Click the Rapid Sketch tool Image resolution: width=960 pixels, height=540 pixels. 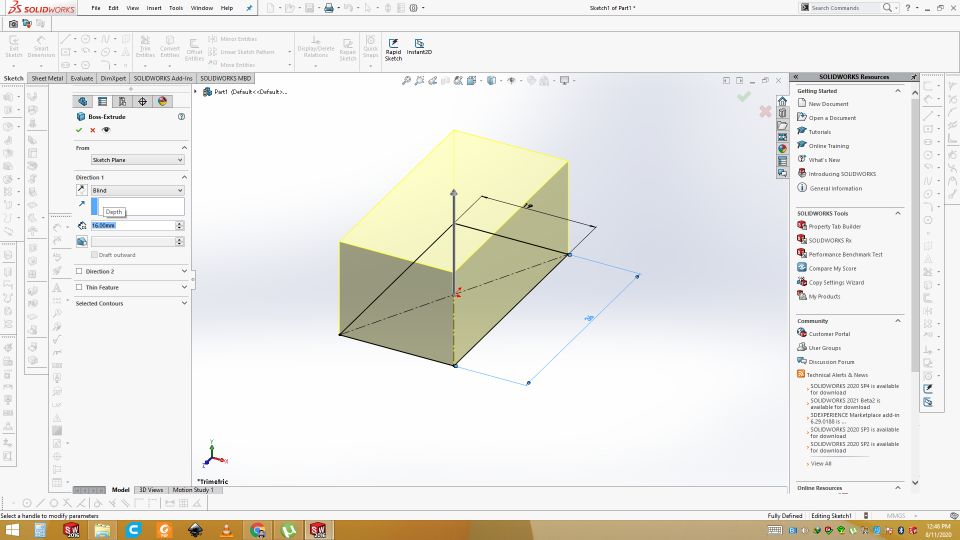pyautogui.click(x=393, y=49)
